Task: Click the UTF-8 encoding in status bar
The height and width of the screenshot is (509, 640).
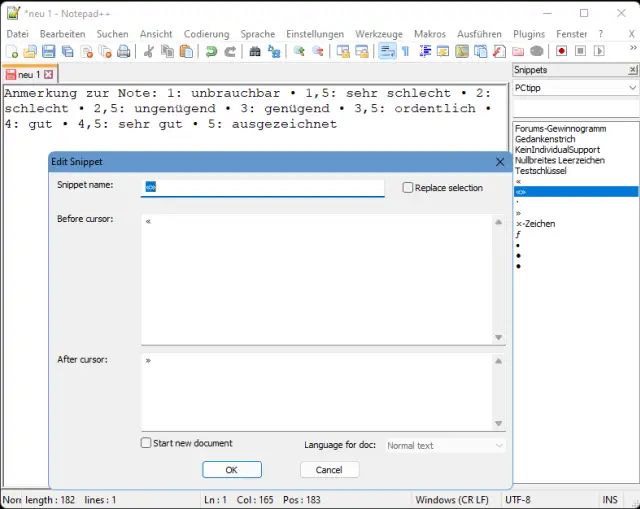Action: [518, 500]
